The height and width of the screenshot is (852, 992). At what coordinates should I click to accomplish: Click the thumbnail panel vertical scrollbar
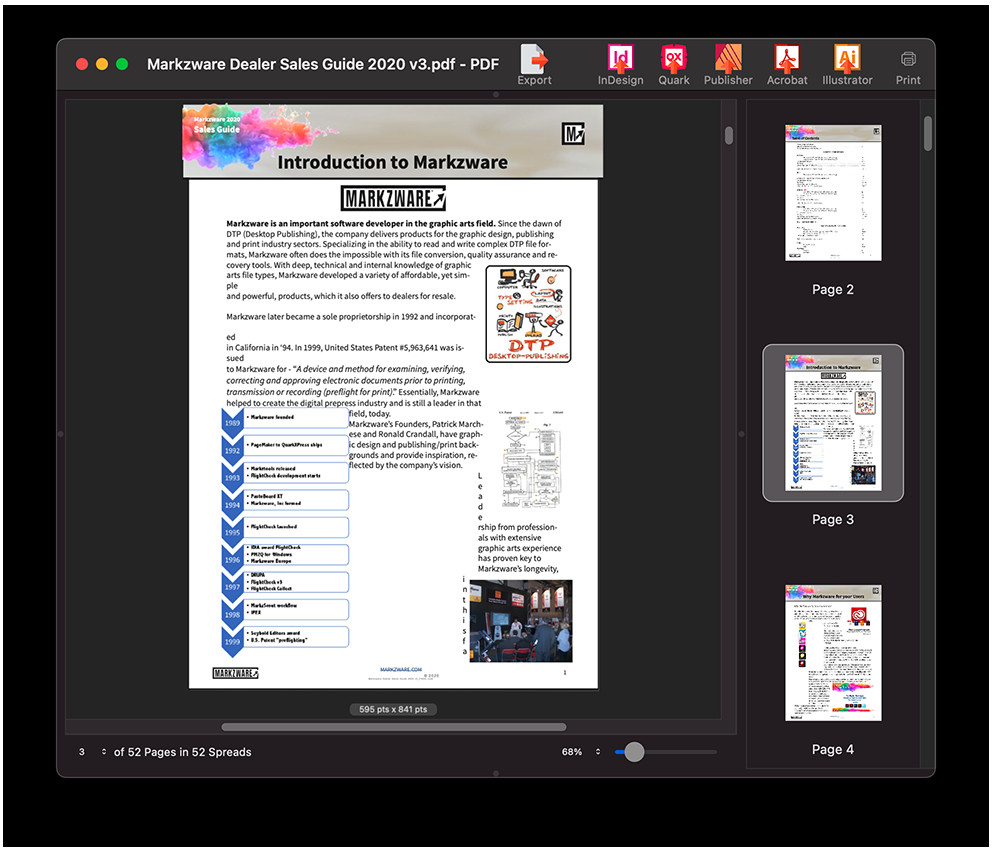[x=927, y=133]
